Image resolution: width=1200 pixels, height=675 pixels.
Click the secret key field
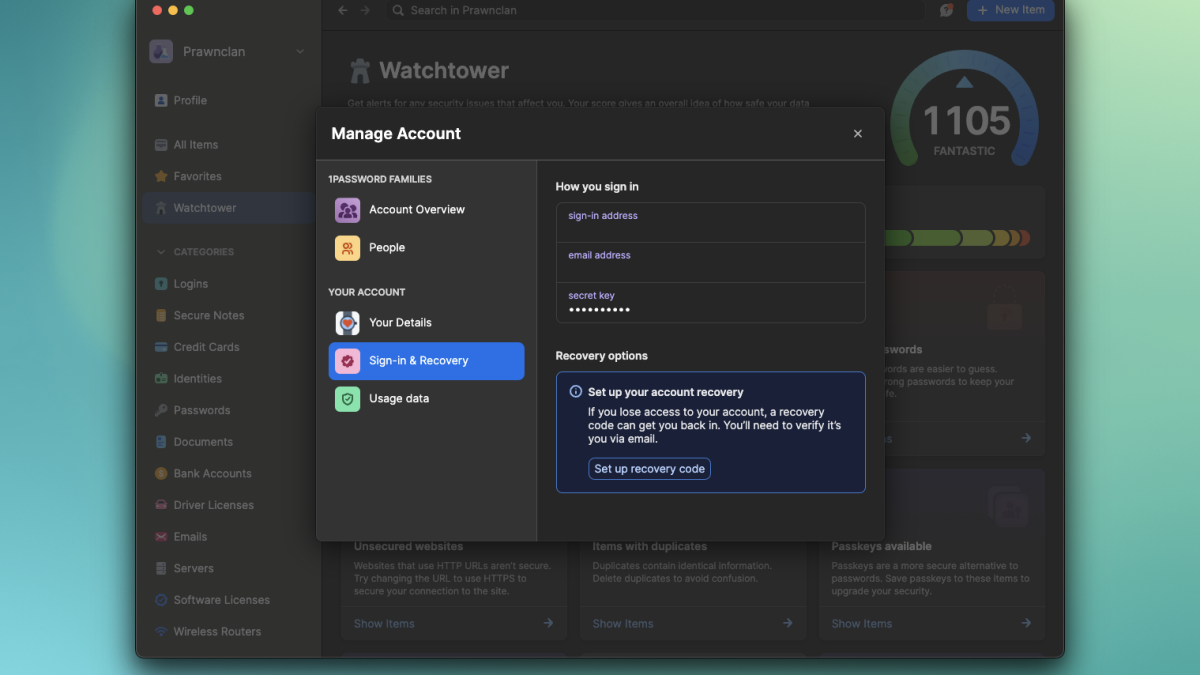pyautogui.click(x=710, y=303)
